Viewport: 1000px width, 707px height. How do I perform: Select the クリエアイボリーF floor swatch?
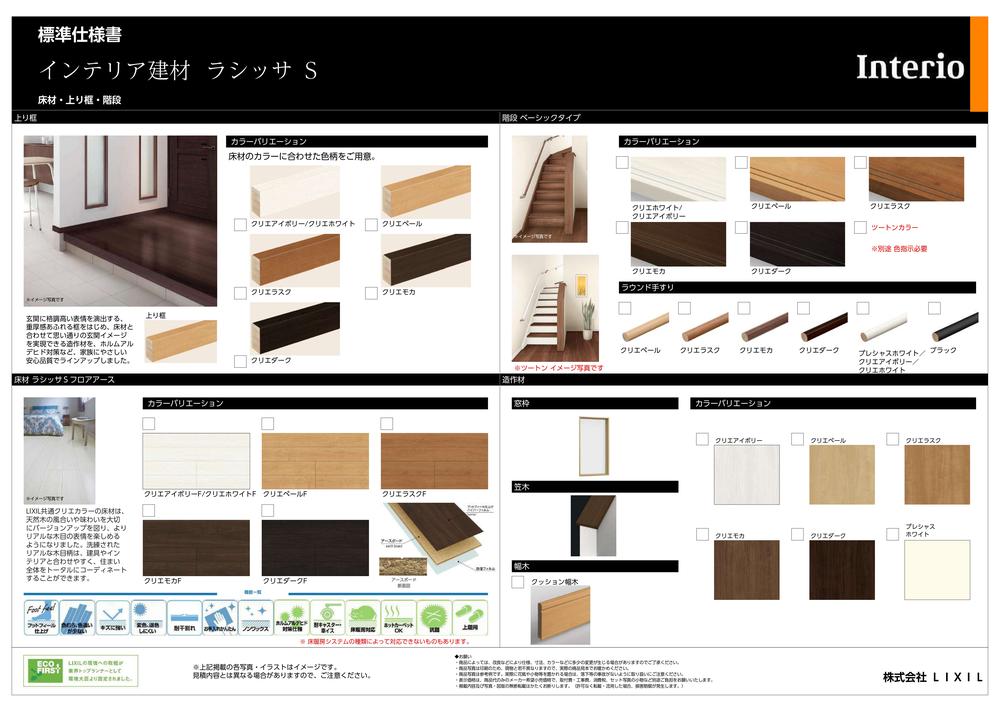pyautogui.click(x=196, y=461)
